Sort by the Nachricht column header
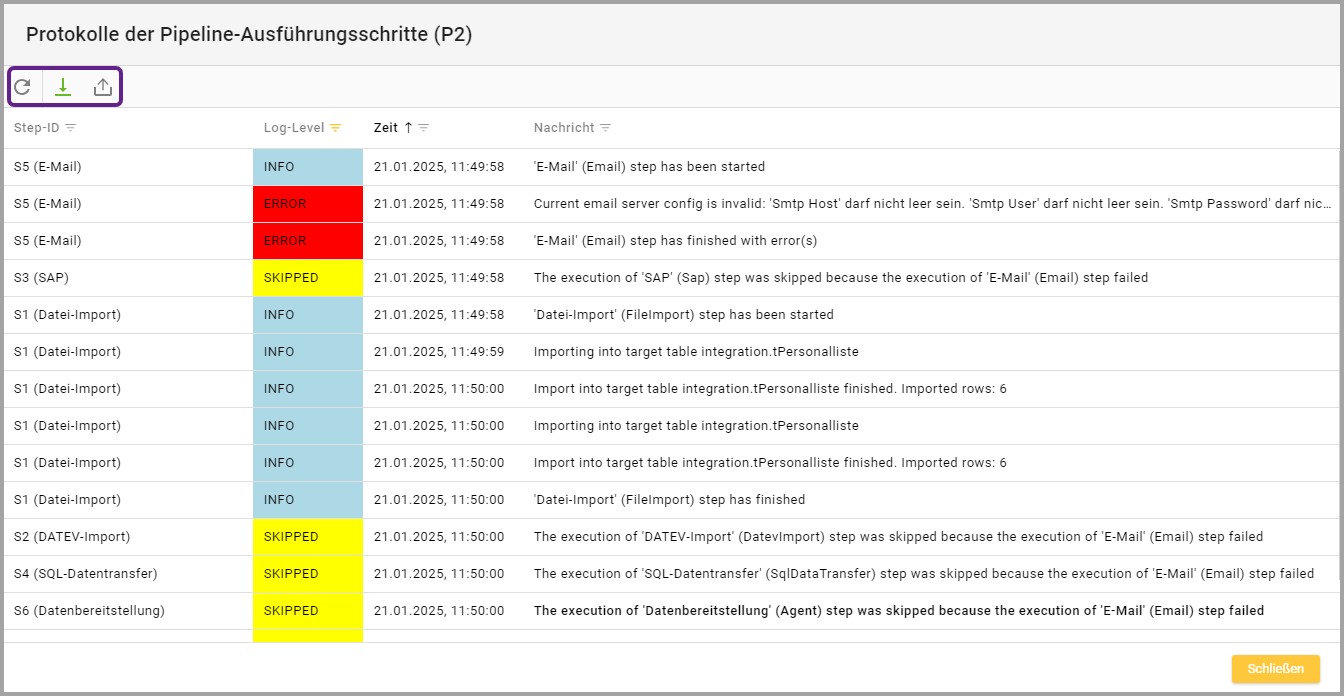 pos(563,128)
